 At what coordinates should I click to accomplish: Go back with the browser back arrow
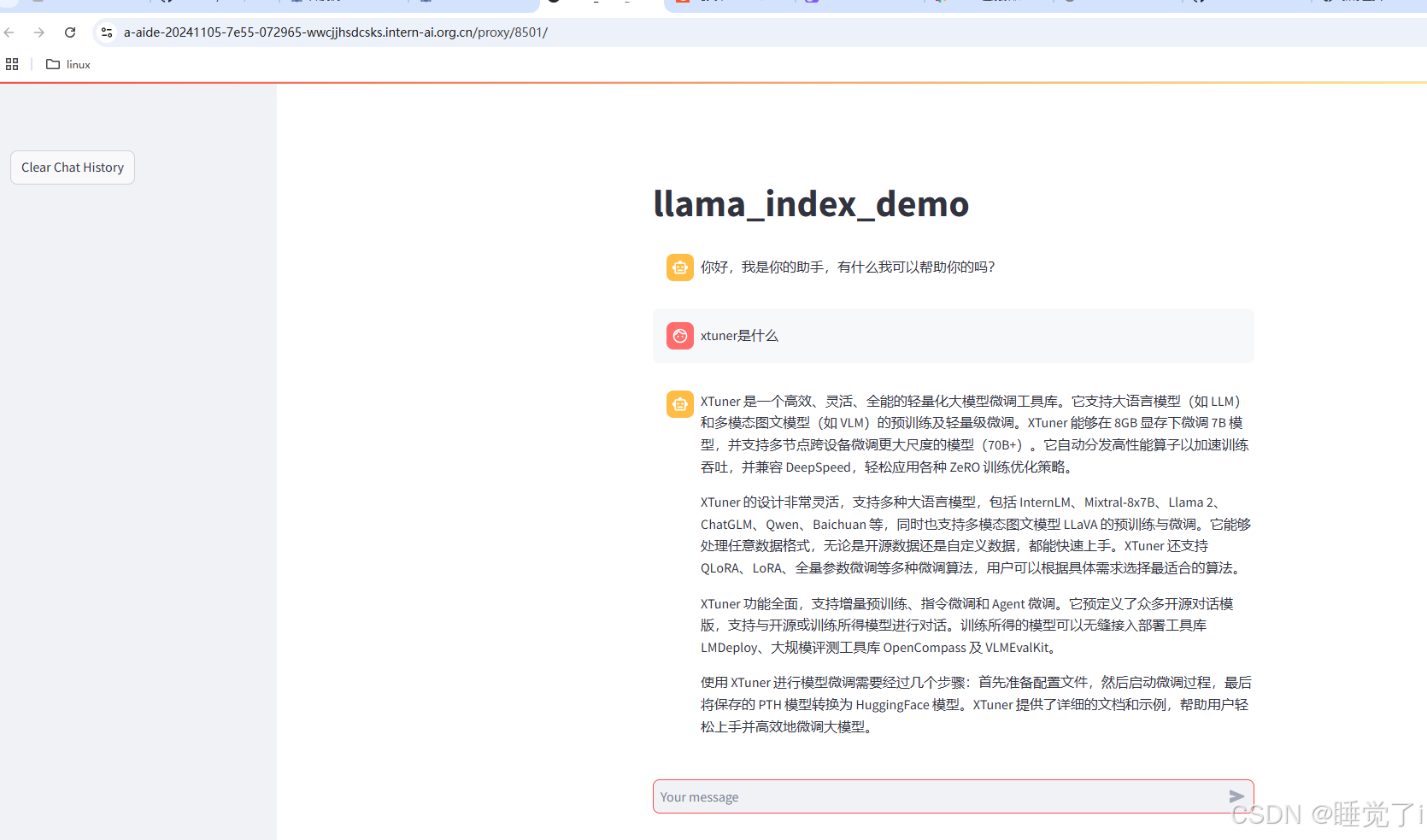pyautogui.click(x=9, y=32)
